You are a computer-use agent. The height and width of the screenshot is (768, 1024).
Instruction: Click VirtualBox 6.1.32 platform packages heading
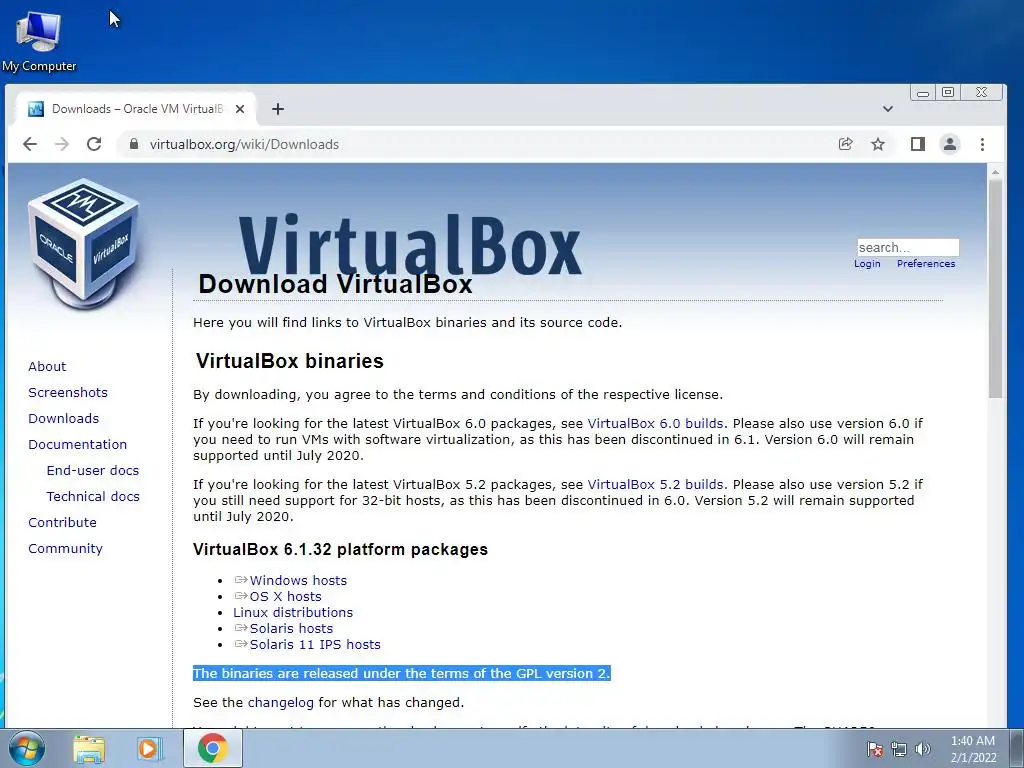point(340,549)
